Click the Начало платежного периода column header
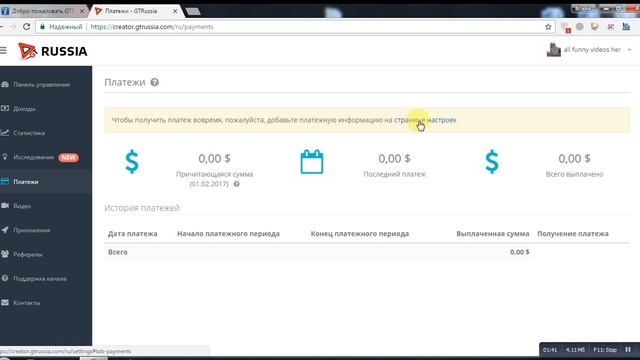 (228, 234)
